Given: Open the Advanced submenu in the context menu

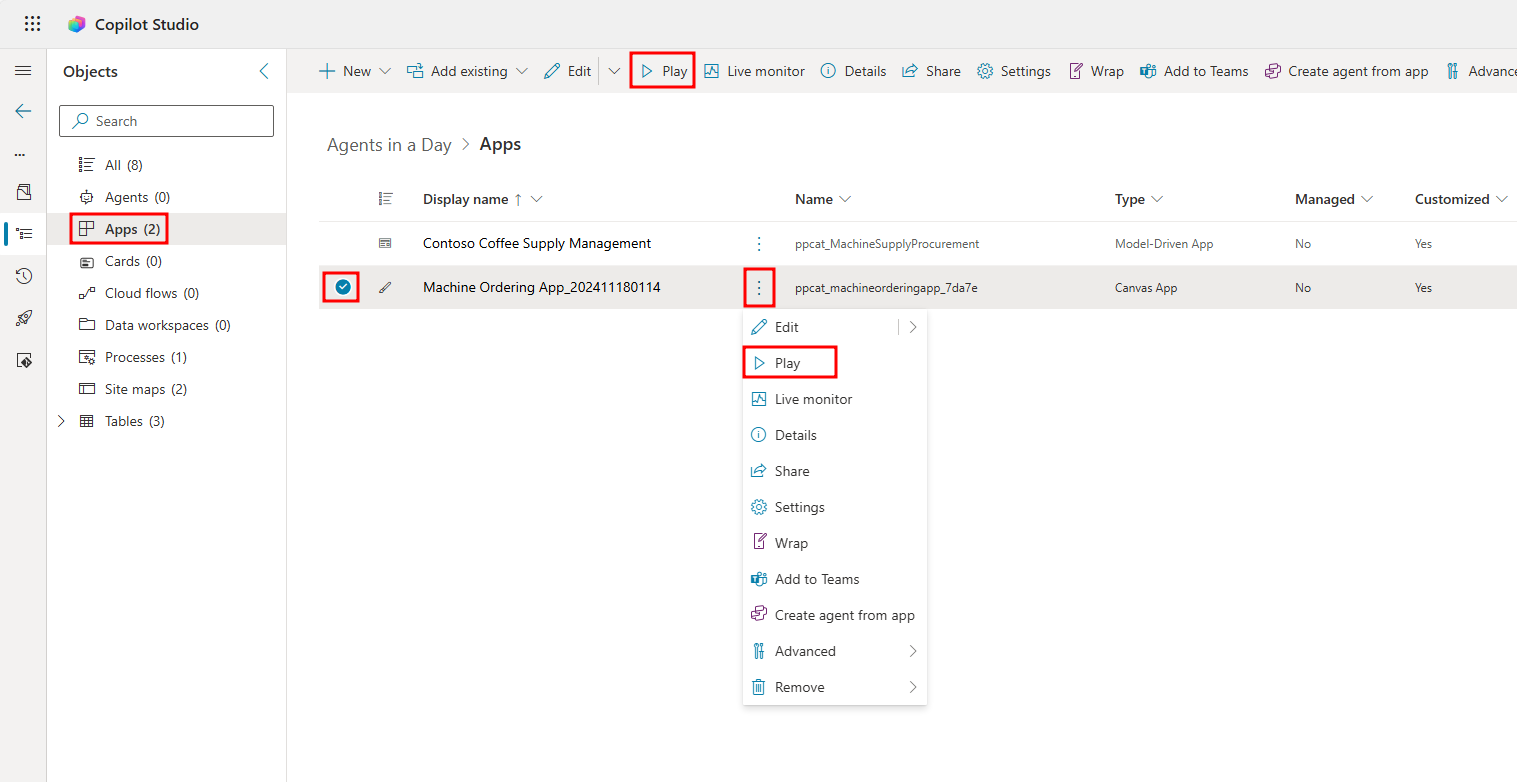Looking at the screenshot, I should coord(835,651).
